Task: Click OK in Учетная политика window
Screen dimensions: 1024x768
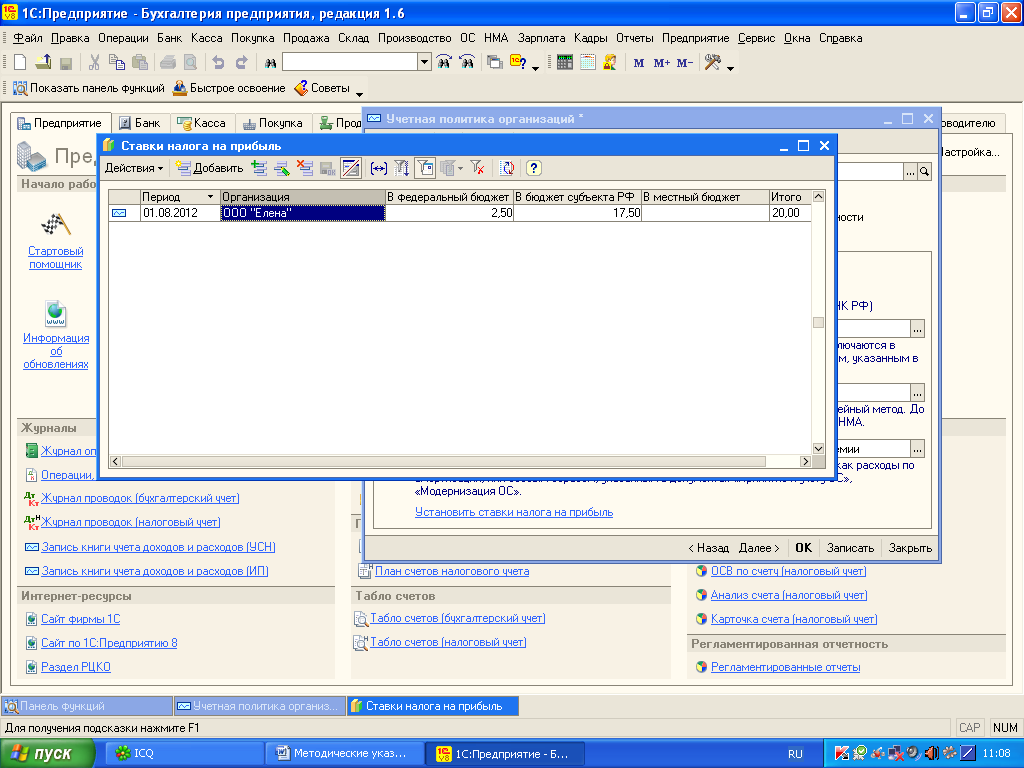Action: click(804, 548)
